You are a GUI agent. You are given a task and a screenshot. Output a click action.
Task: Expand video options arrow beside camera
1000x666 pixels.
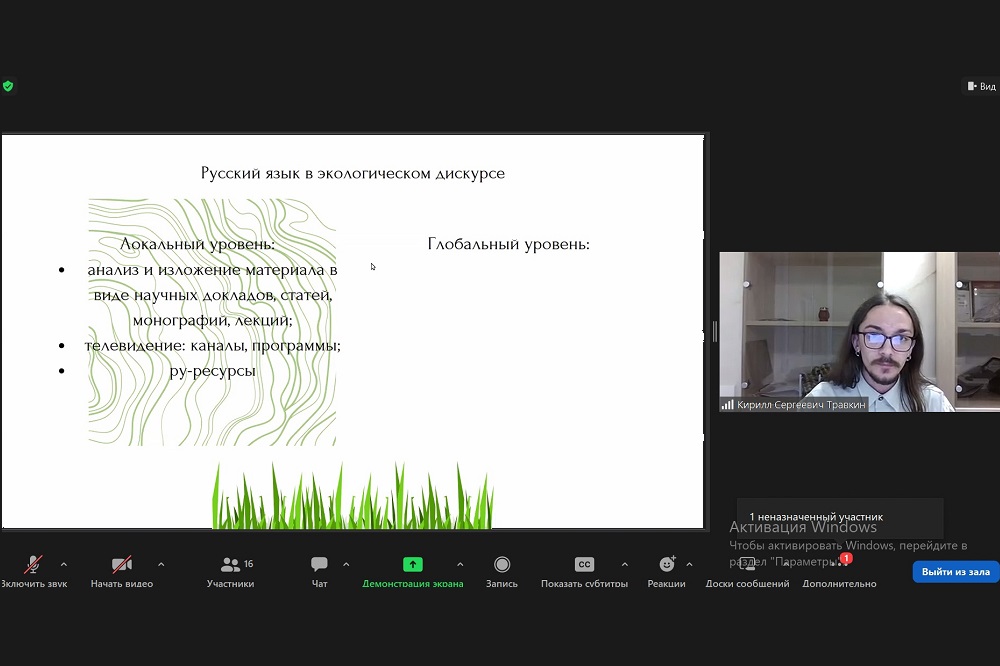tap(161, 564)
